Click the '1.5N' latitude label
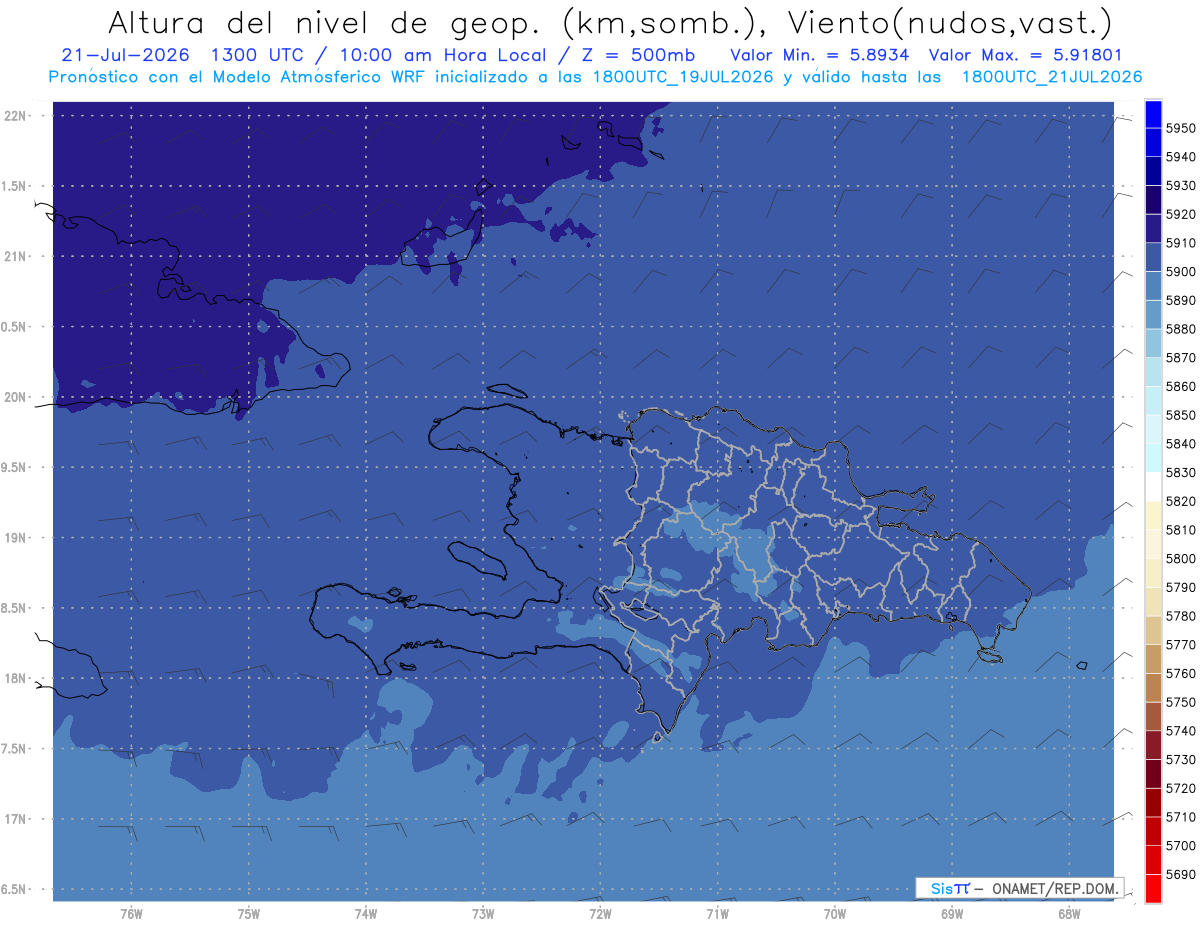 16,186
